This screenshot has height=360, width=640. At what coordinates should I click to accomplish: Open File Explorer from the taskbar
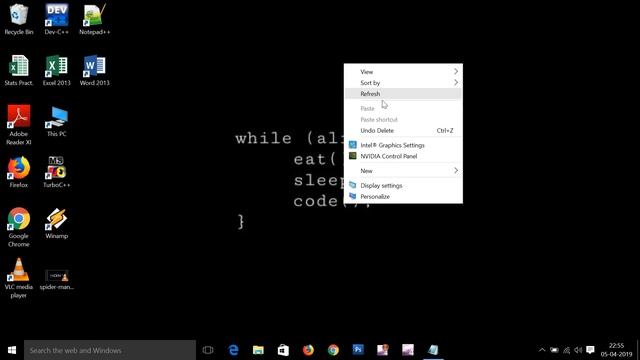(258, 350)
